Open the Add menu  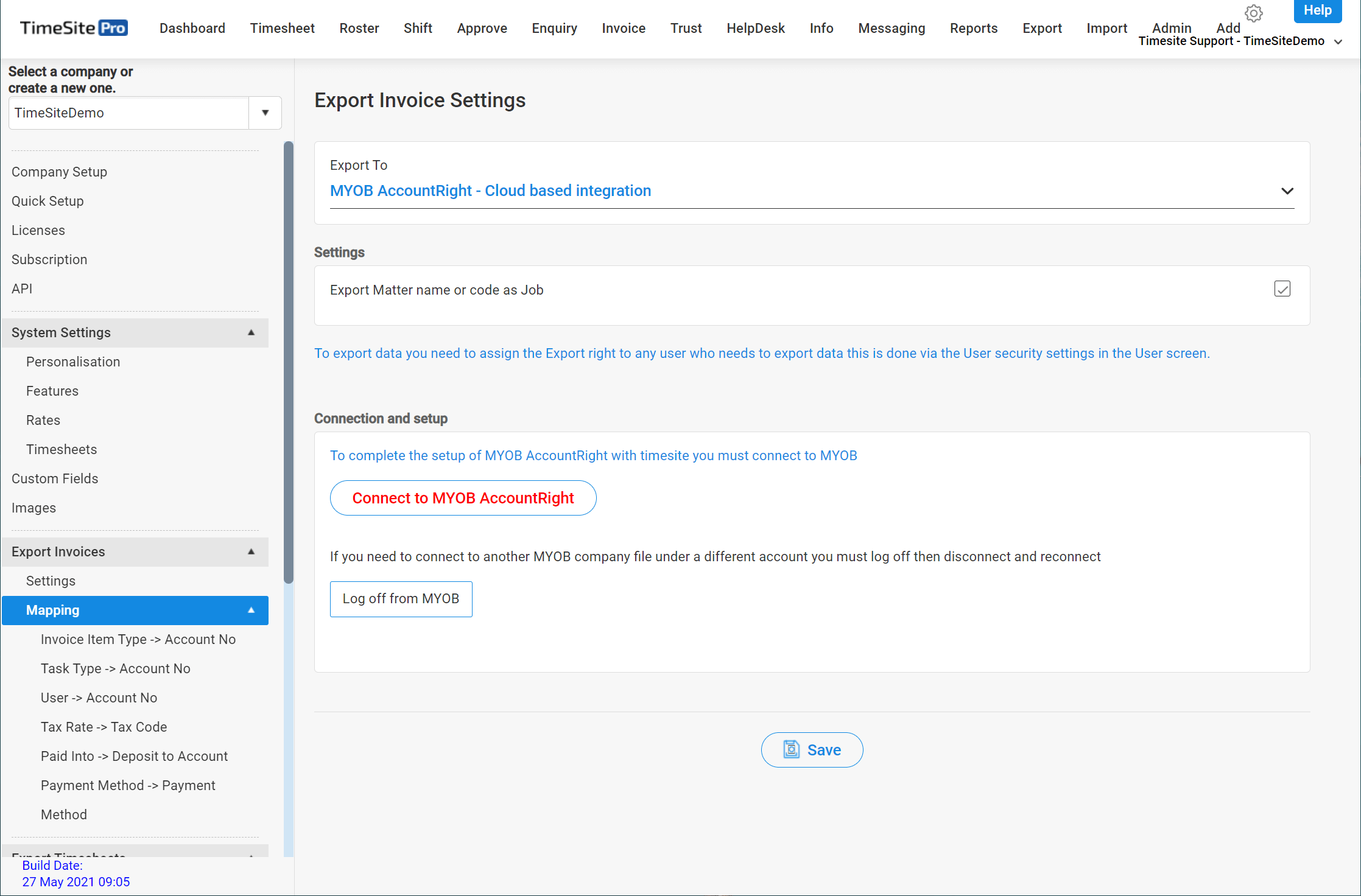1228,27
